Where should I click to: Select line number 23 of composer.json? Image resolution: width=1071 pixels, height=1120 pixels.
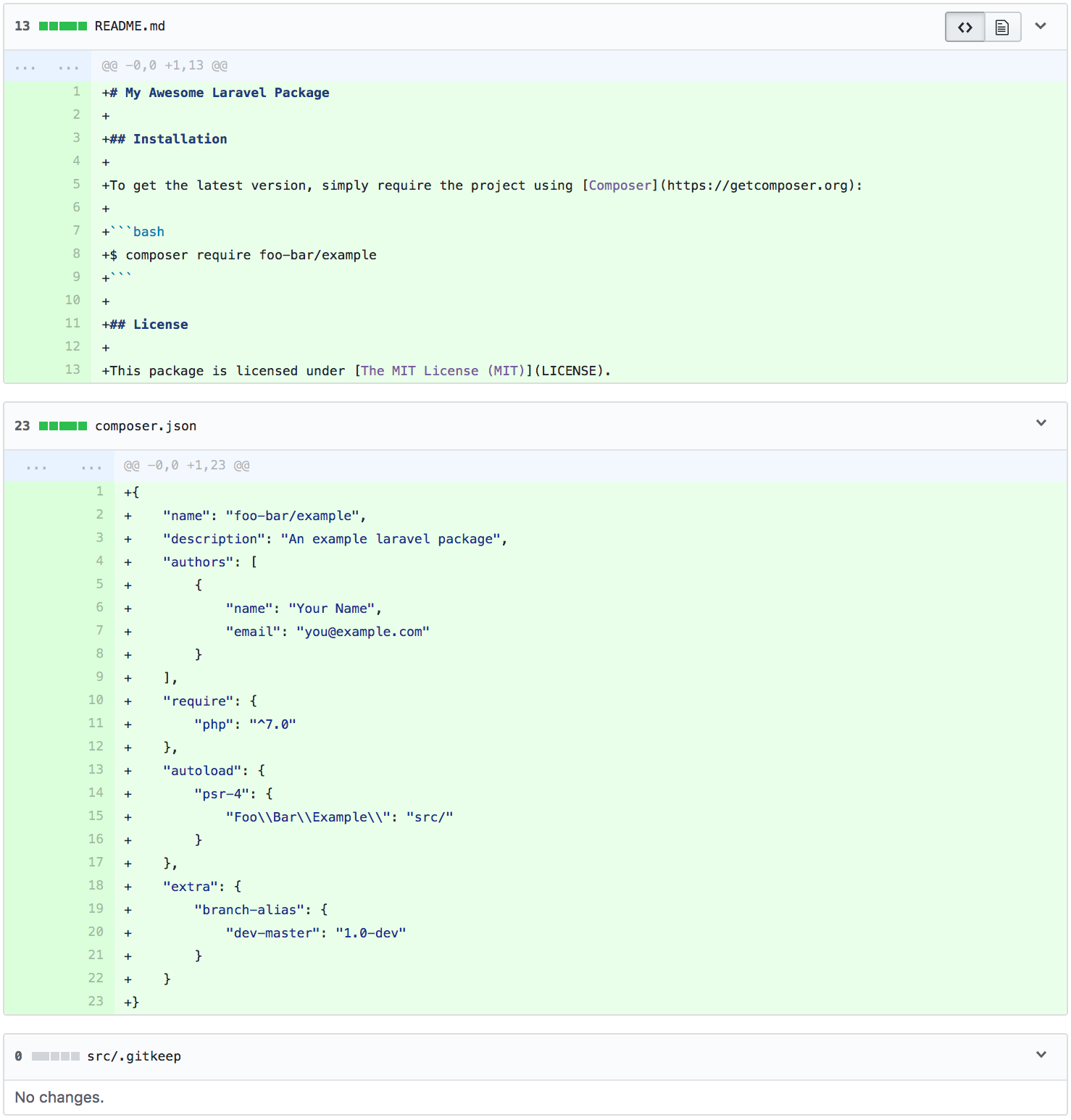96,1001
